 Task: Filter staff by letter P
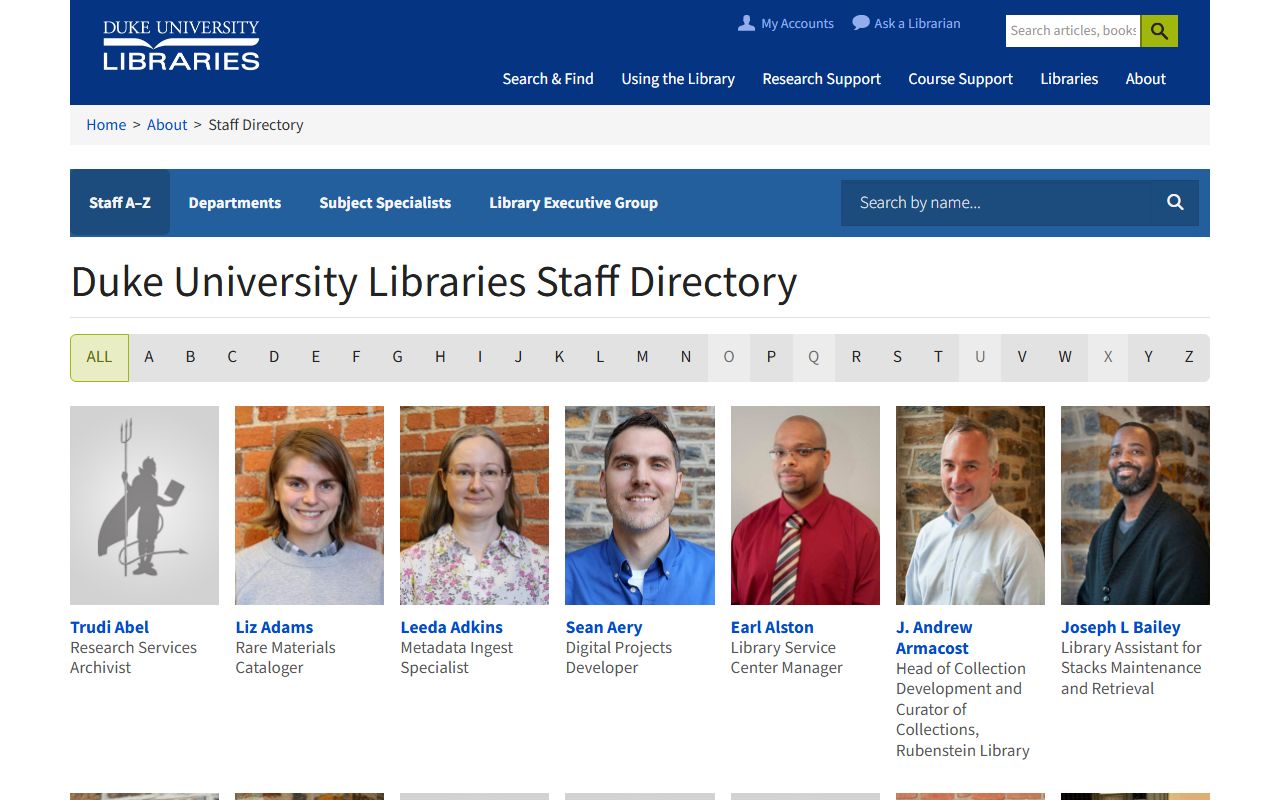[771, 357]
